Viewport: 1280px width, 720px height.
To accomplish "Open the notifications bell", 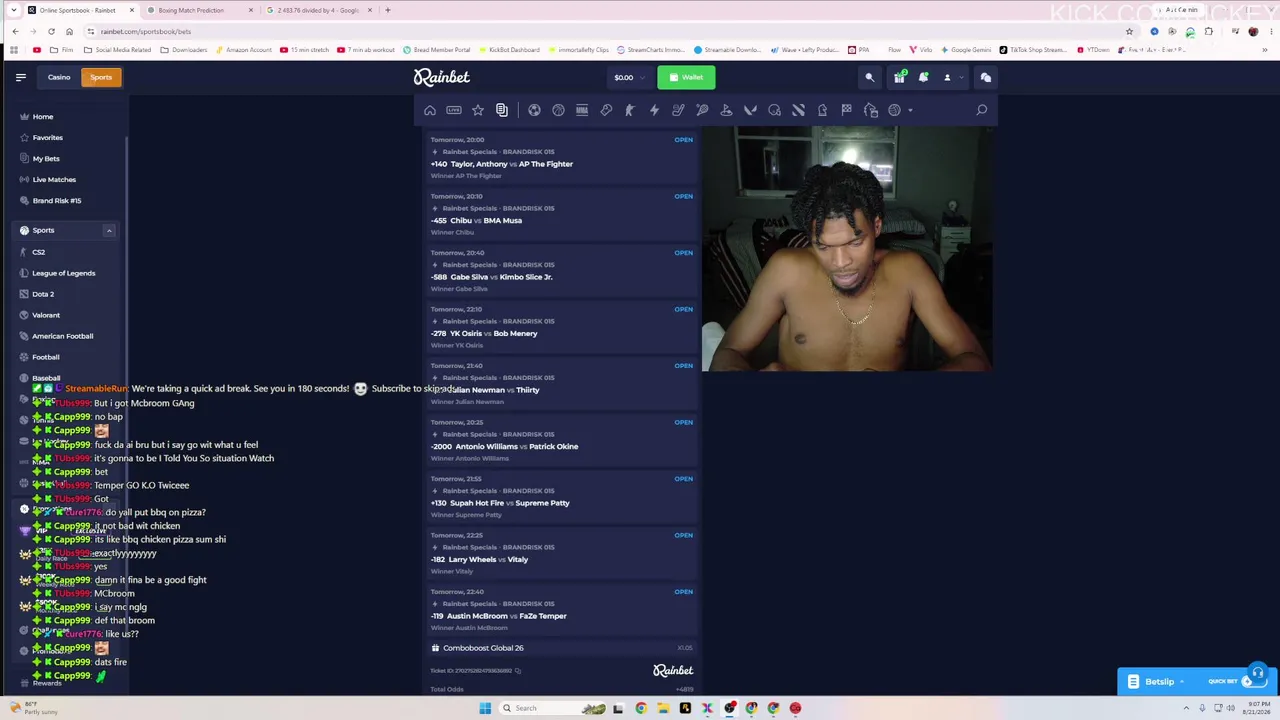I will tap(923, 77).
